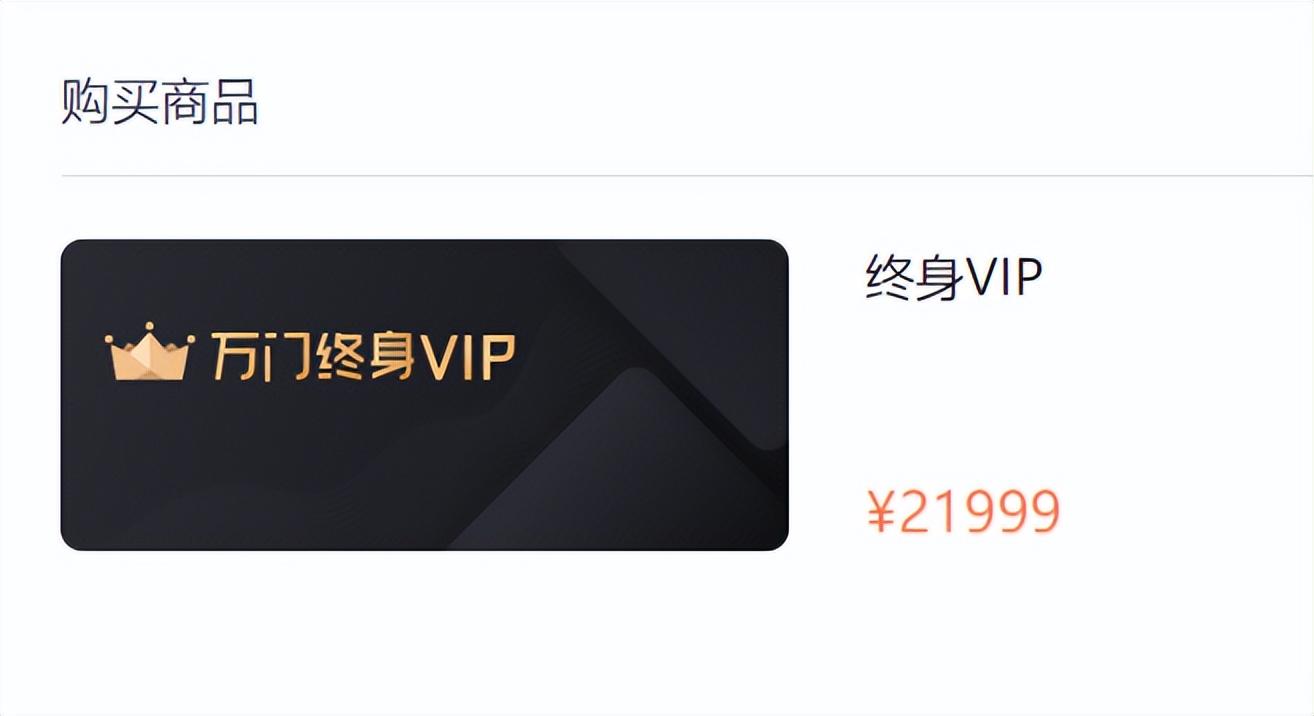The width and height of the screenshot is (1314, 716).
Task: Click the 终身VIP product title
Action: 954,278
